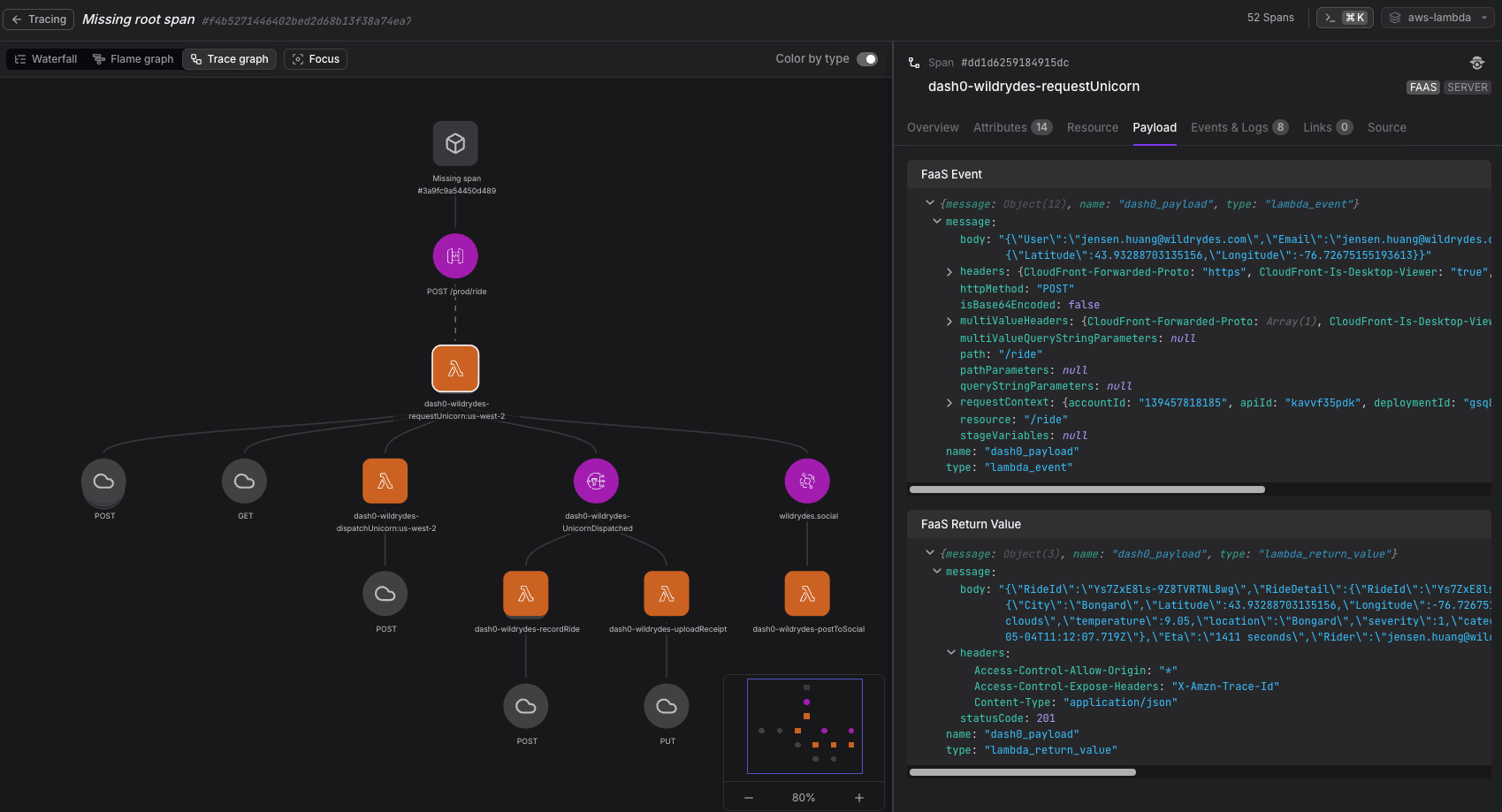This screenshot has width=1502, height=812.
Task: Switch to Flame graph view
Action: 133,59
